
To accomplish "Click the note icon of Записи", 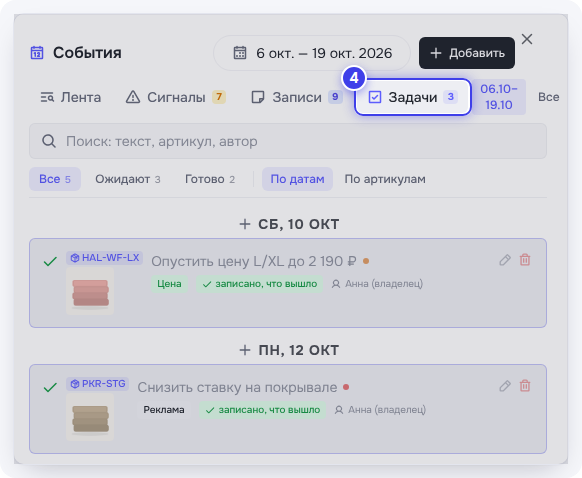I will tap(258, 97).
